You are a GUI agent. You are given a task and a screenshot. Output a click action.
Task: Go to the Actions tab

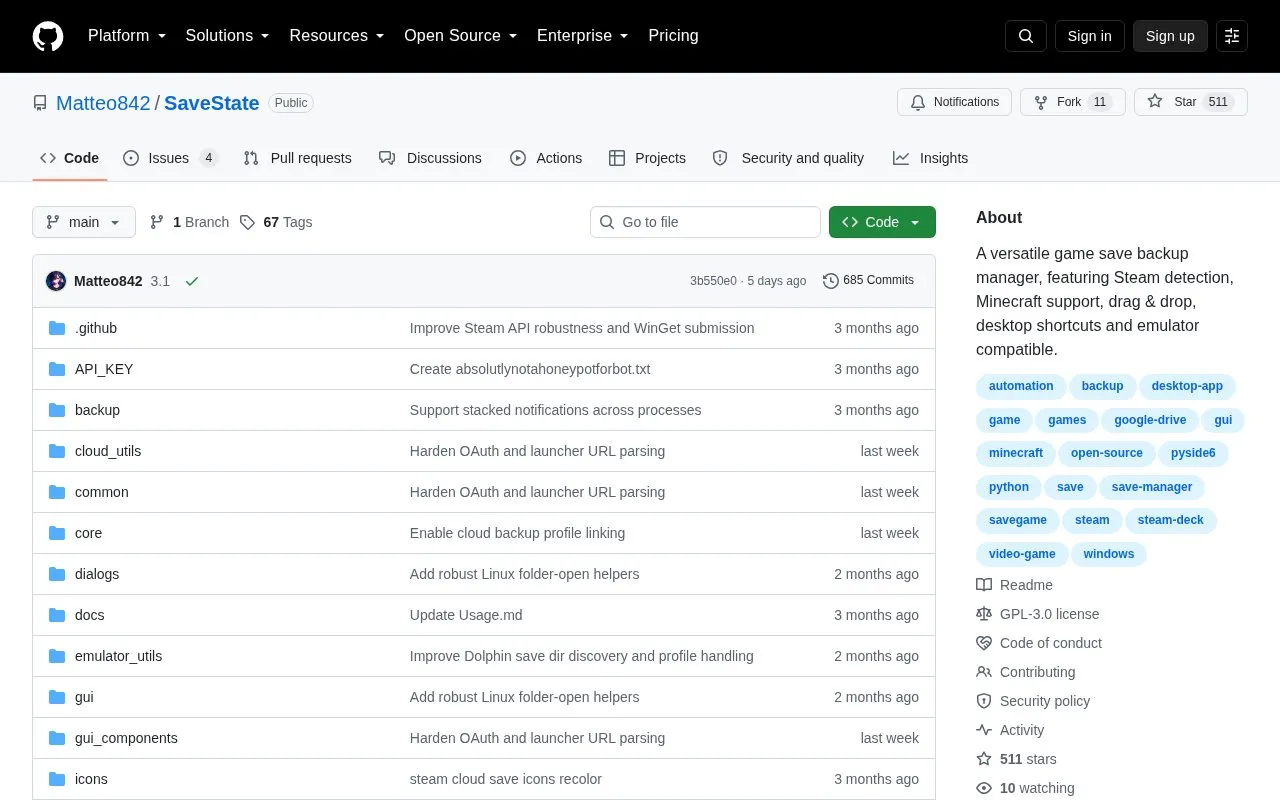(546, 158)
